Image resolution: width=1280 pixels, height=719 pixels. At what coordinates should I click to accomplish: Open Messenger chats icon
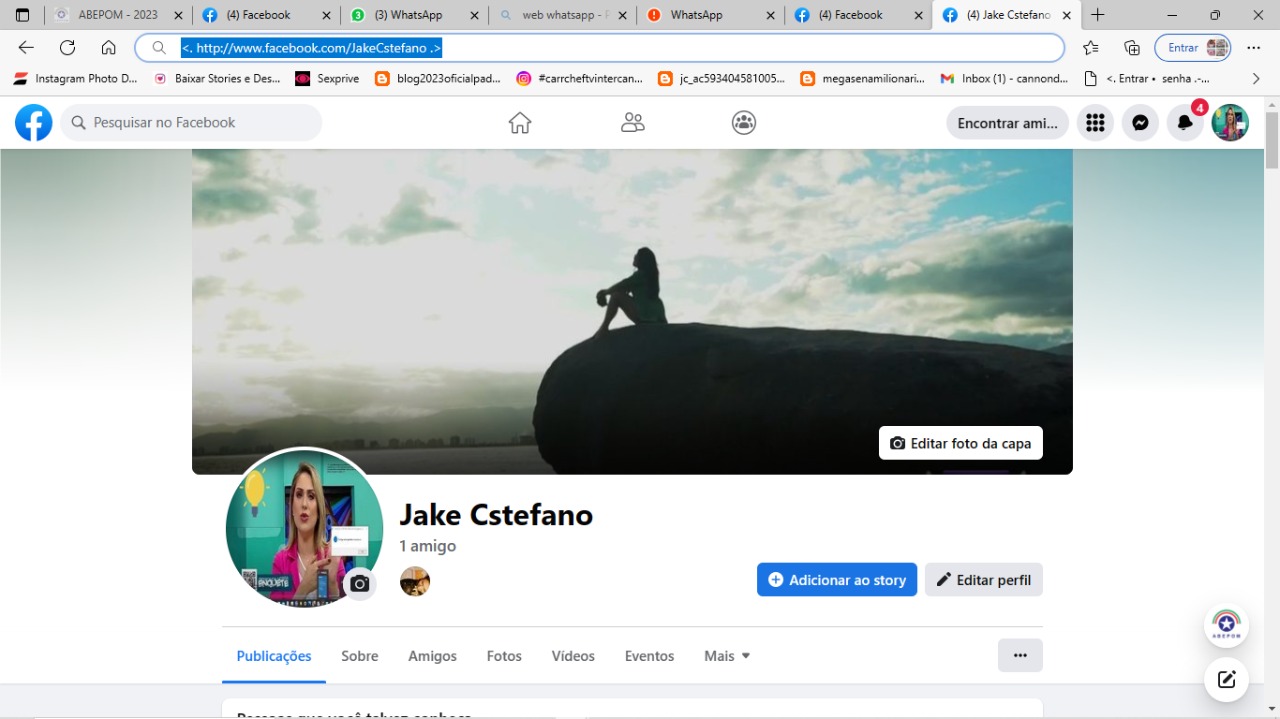pyautogui.click(x=1140, y=123)
